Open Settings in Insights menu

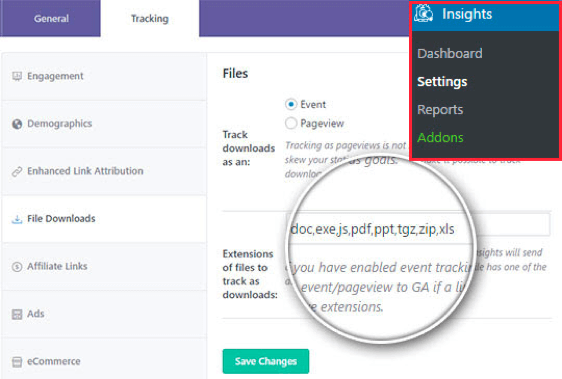(442, 81)
